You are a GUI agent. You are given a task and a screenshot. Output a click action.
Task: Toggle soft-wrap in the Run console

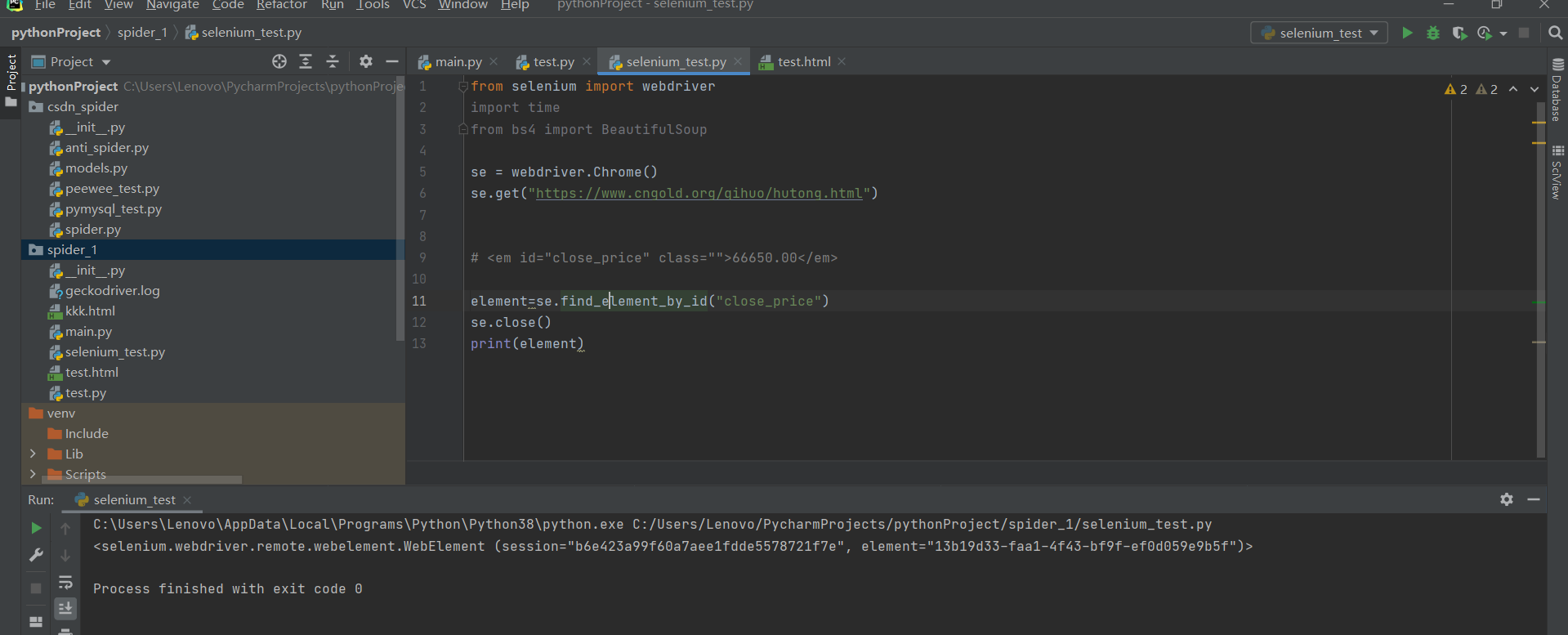point(65,583)
